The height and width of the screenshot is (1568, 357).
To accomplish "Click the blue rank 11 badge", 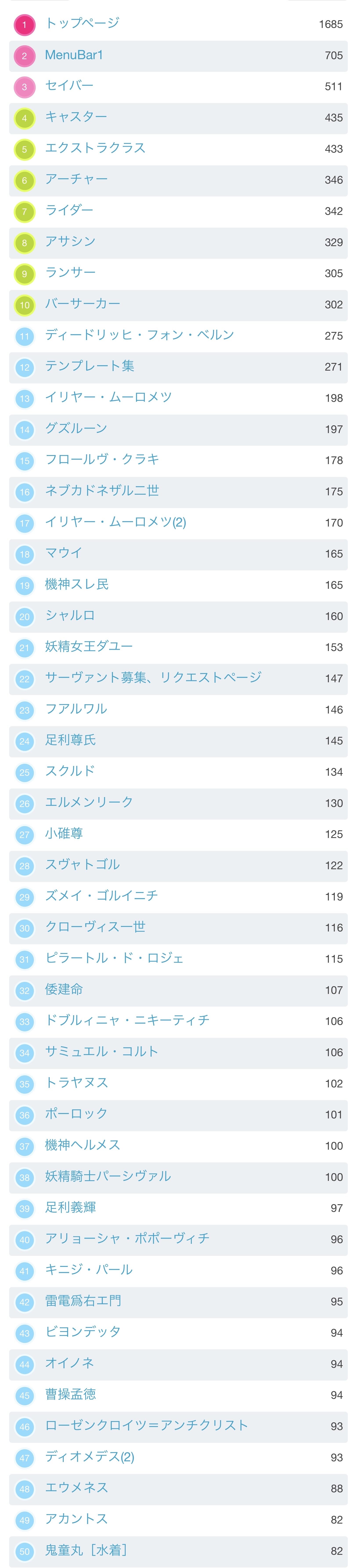I will coord(24,336).
